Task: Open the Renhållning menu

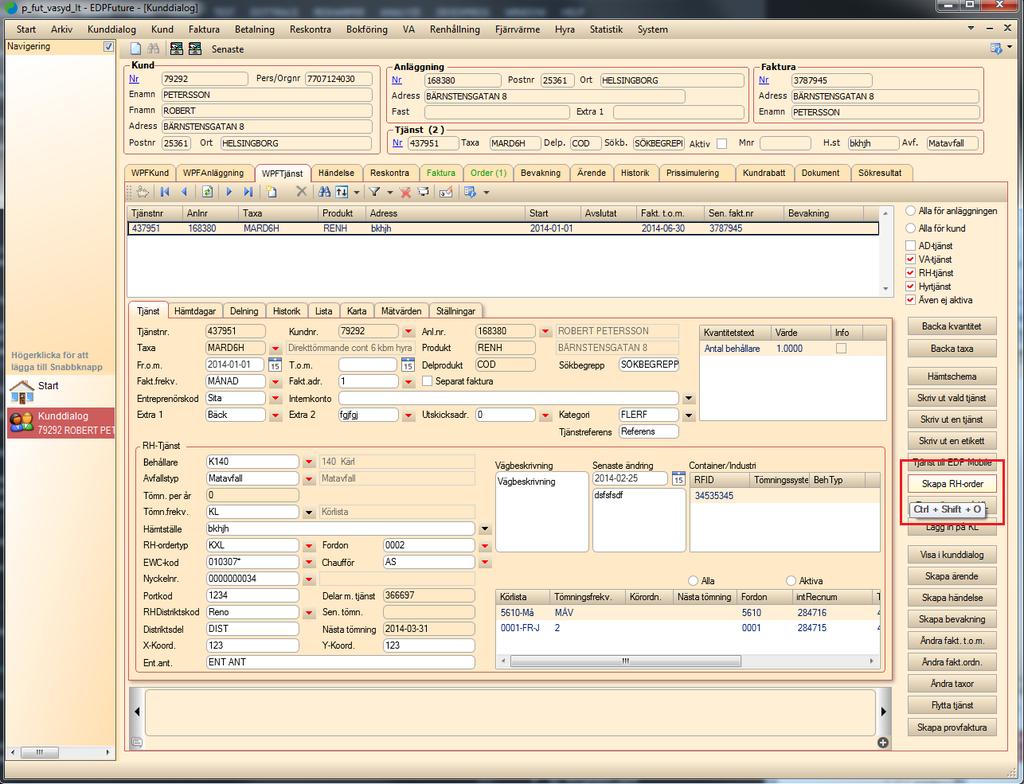Action: point(455,29)
